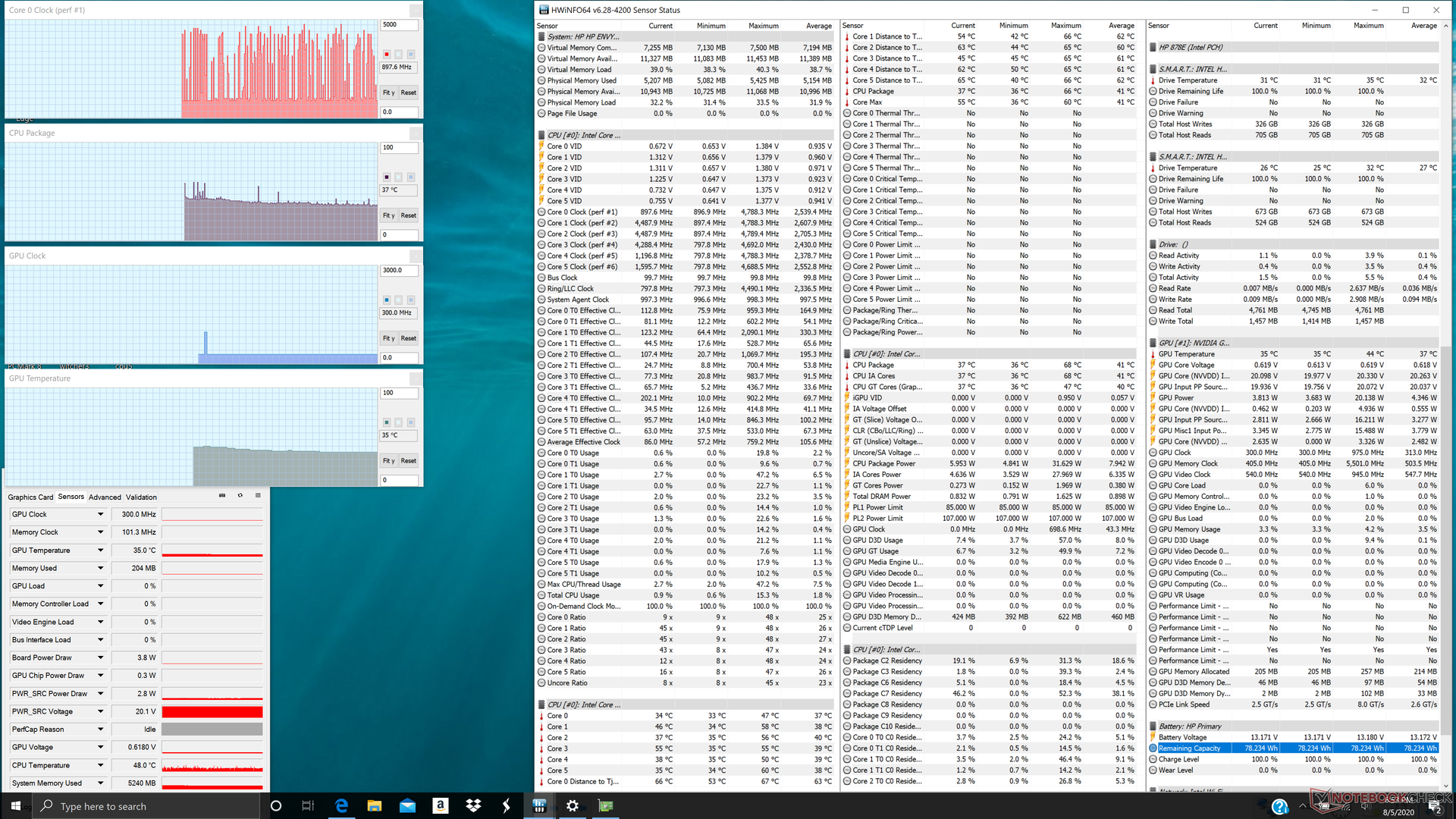Open the Validation tab in GPU-Z

[141, 497]
